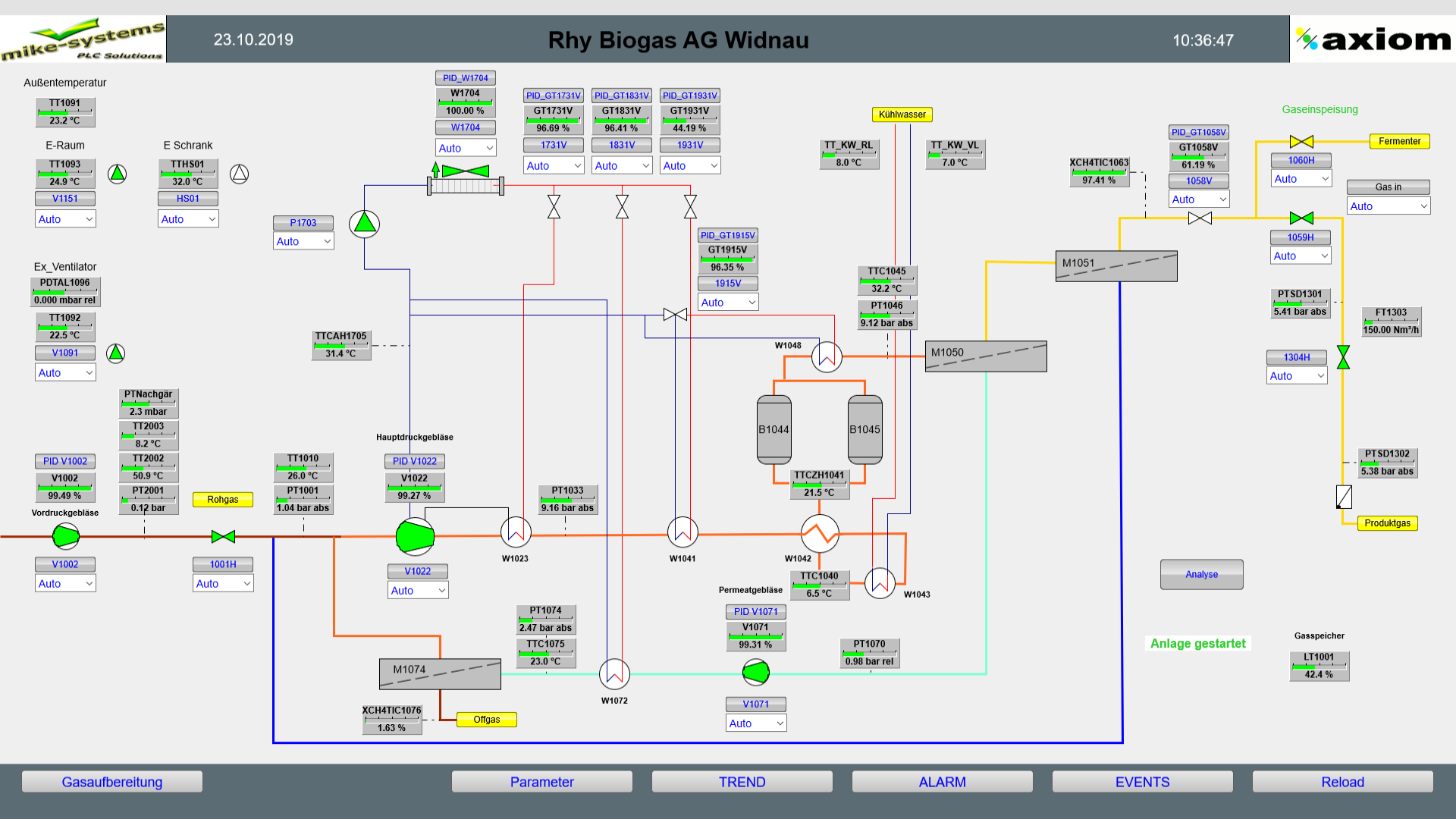Image resolution: width=1456 pixels, height=819 pixels.
Task: Click the M1051 membrane module
Action: [x=1116, y=266]
